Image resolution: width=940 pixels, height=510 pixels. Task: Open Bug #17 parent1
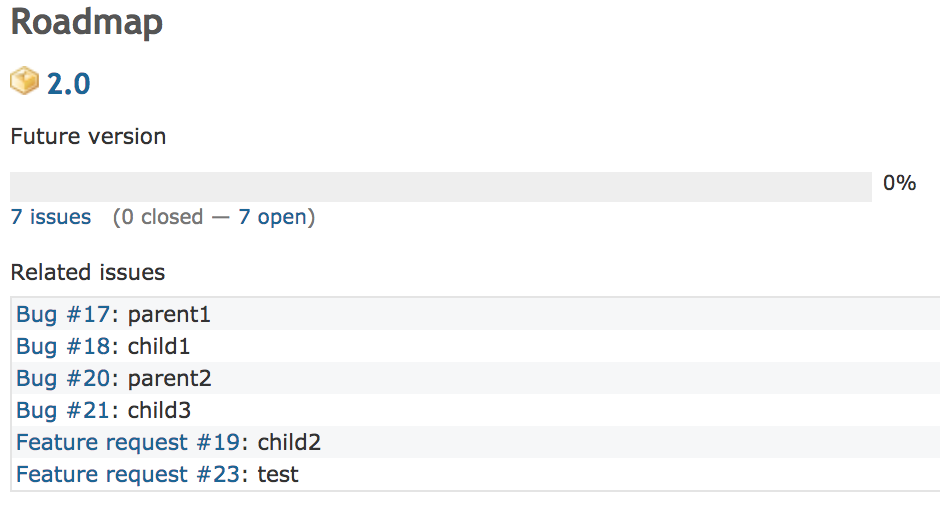tap(63, 314)
